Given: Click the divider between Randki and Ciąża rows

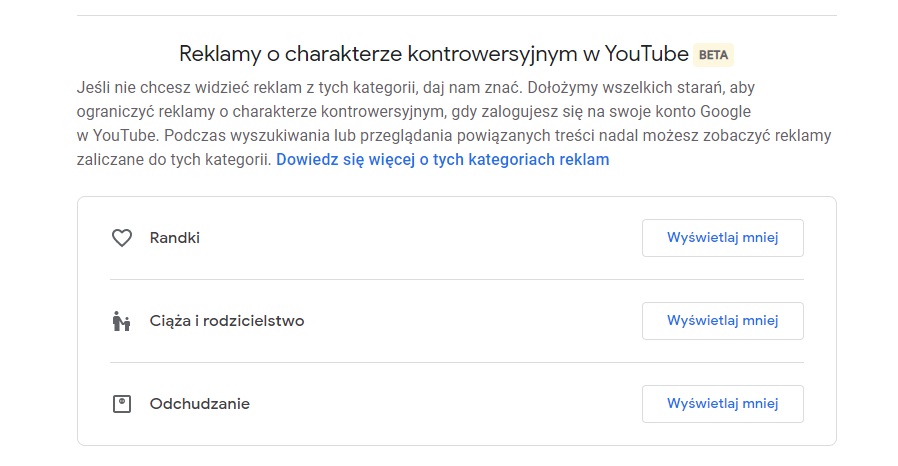Looking at the screenshot, I should (456, 279).
